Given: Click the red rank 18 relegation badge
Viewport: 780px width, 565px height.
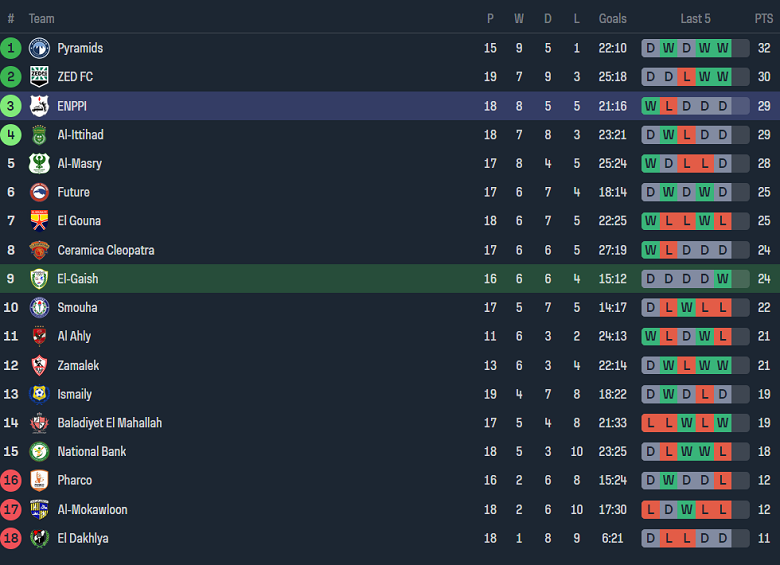Looking at the screenshot, I should tap(11, 538).
